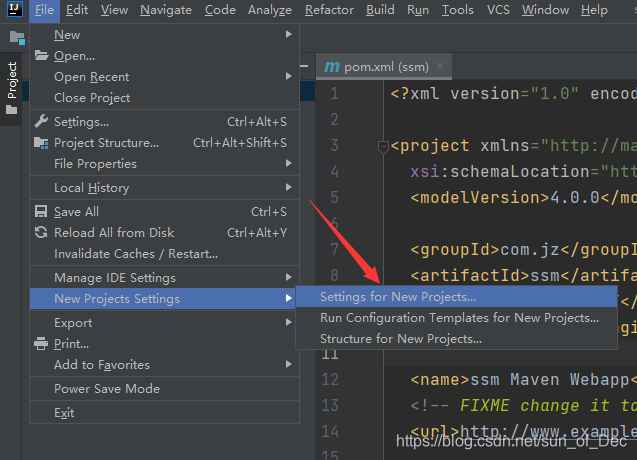Expand the New Projects Settings submenu arrow
Viewport: 637px width, 460px height.
[288, 298]
